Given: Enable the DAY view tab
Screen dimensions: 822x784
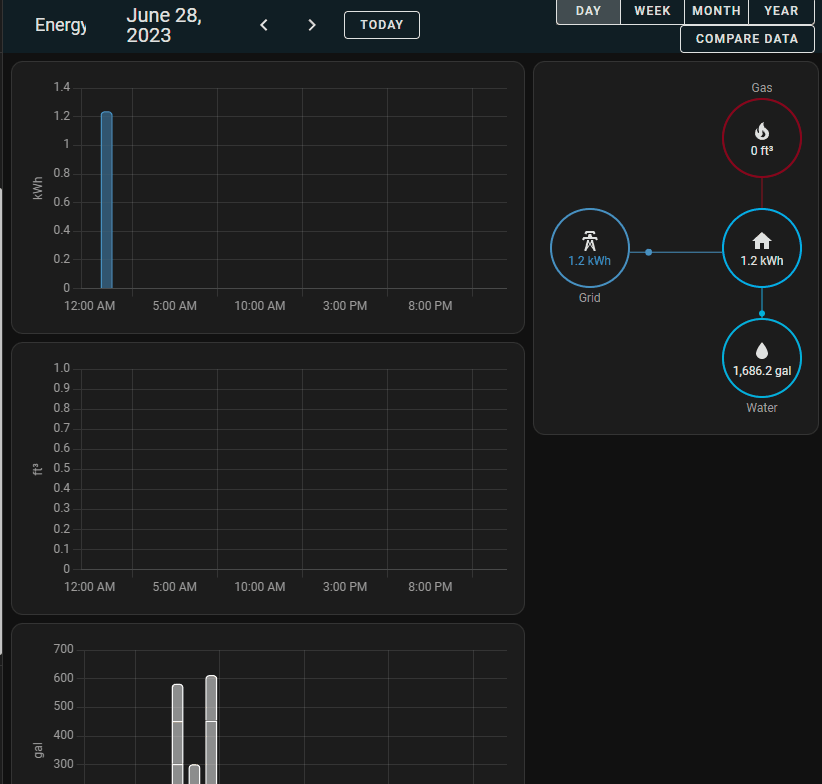Looking at the screenshot, I should tap(588, 11).
